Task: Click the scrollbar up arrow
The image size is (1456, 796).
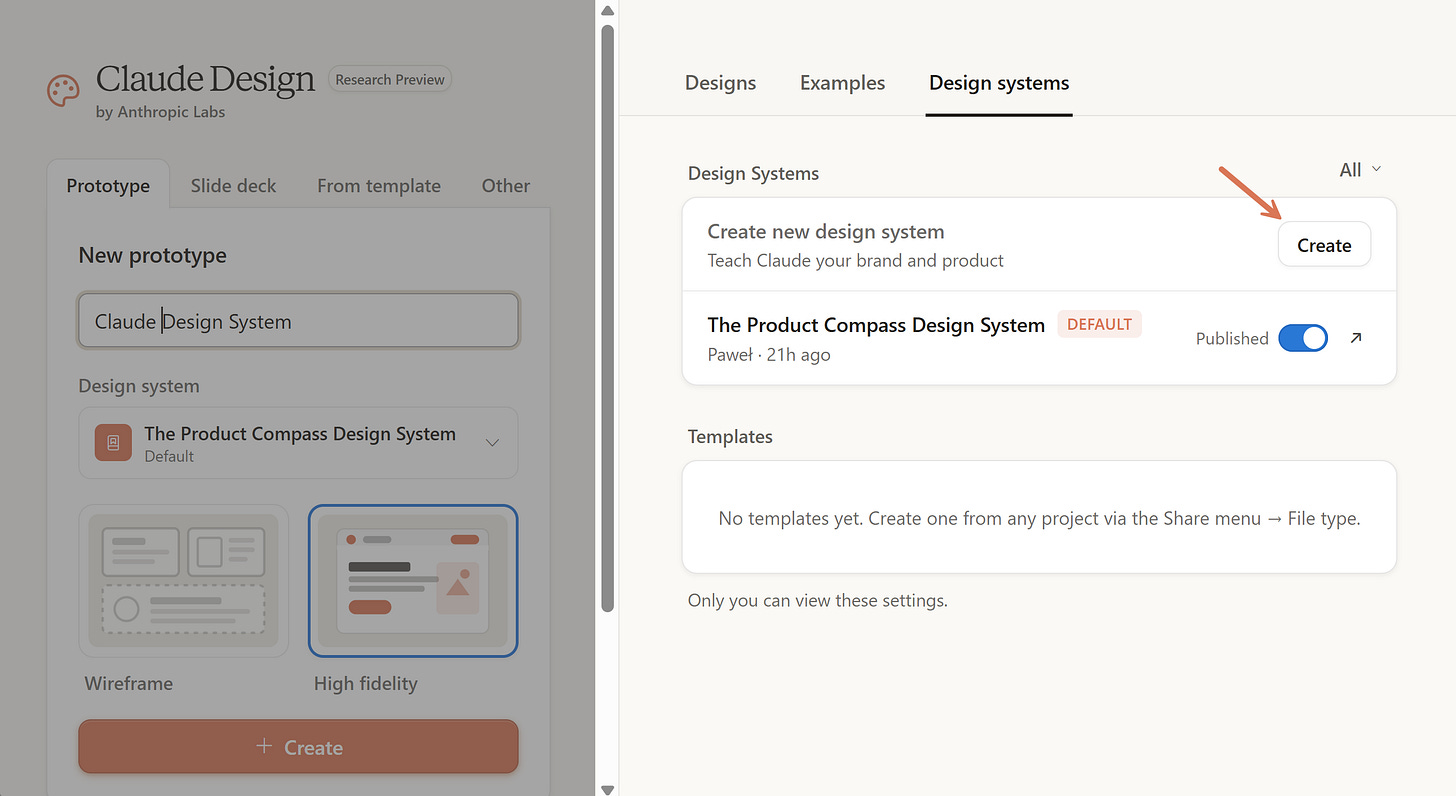Action: coord(607,10)
